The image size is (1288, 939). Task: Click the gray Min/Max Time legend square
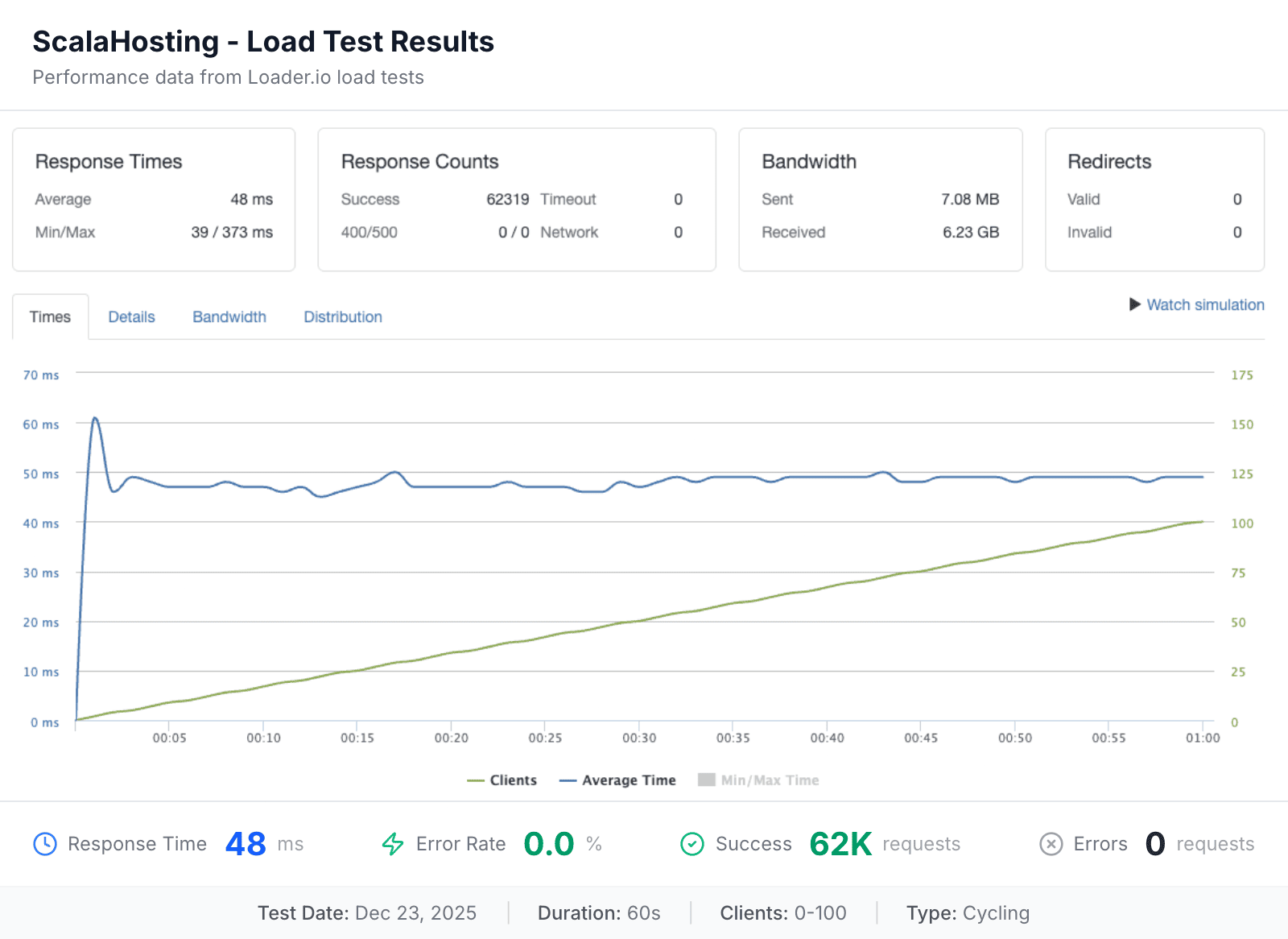coord(707,780)
